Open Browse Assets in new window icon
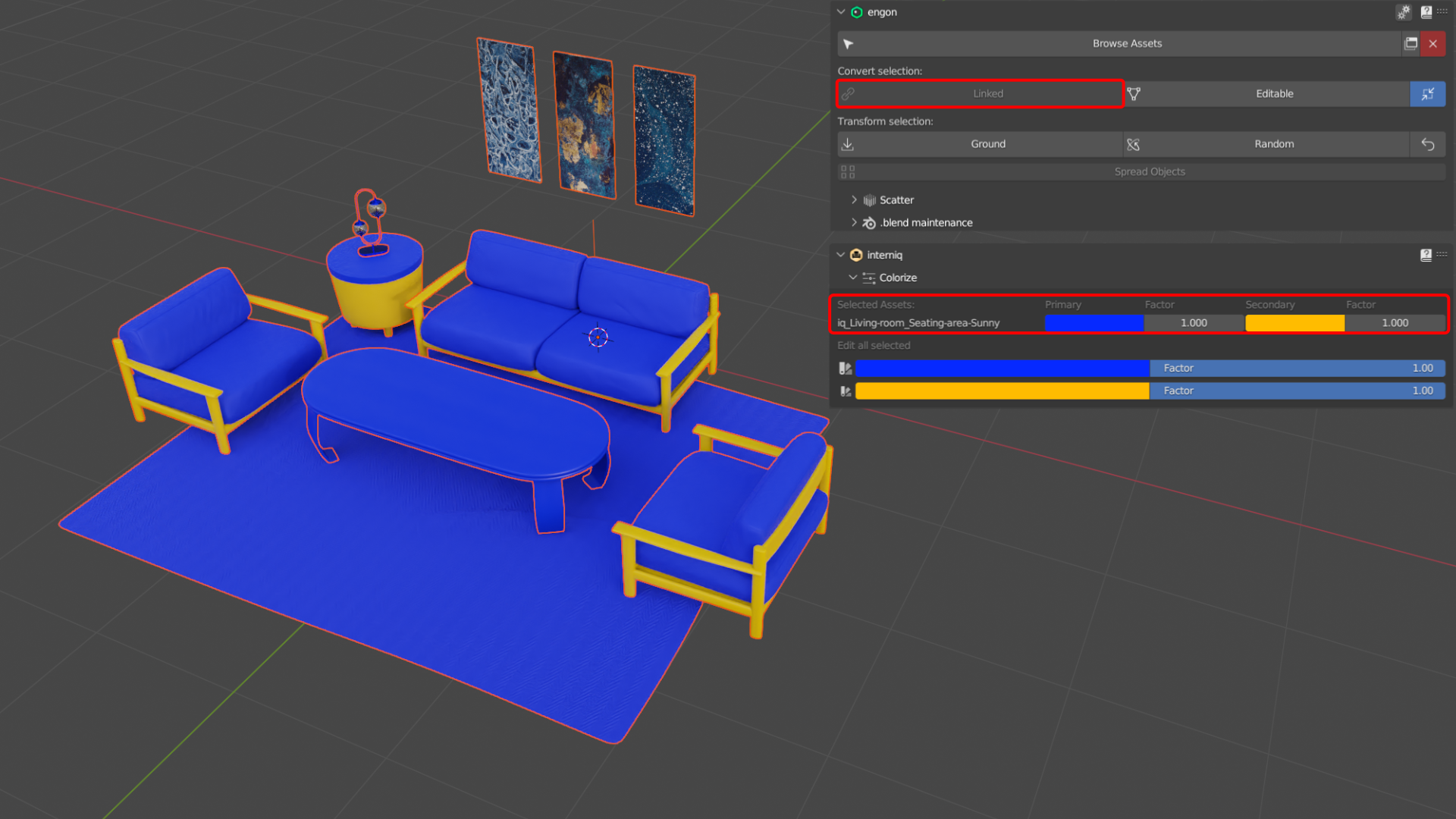This screenshot has width=1456, height=819. point(1410,43)
